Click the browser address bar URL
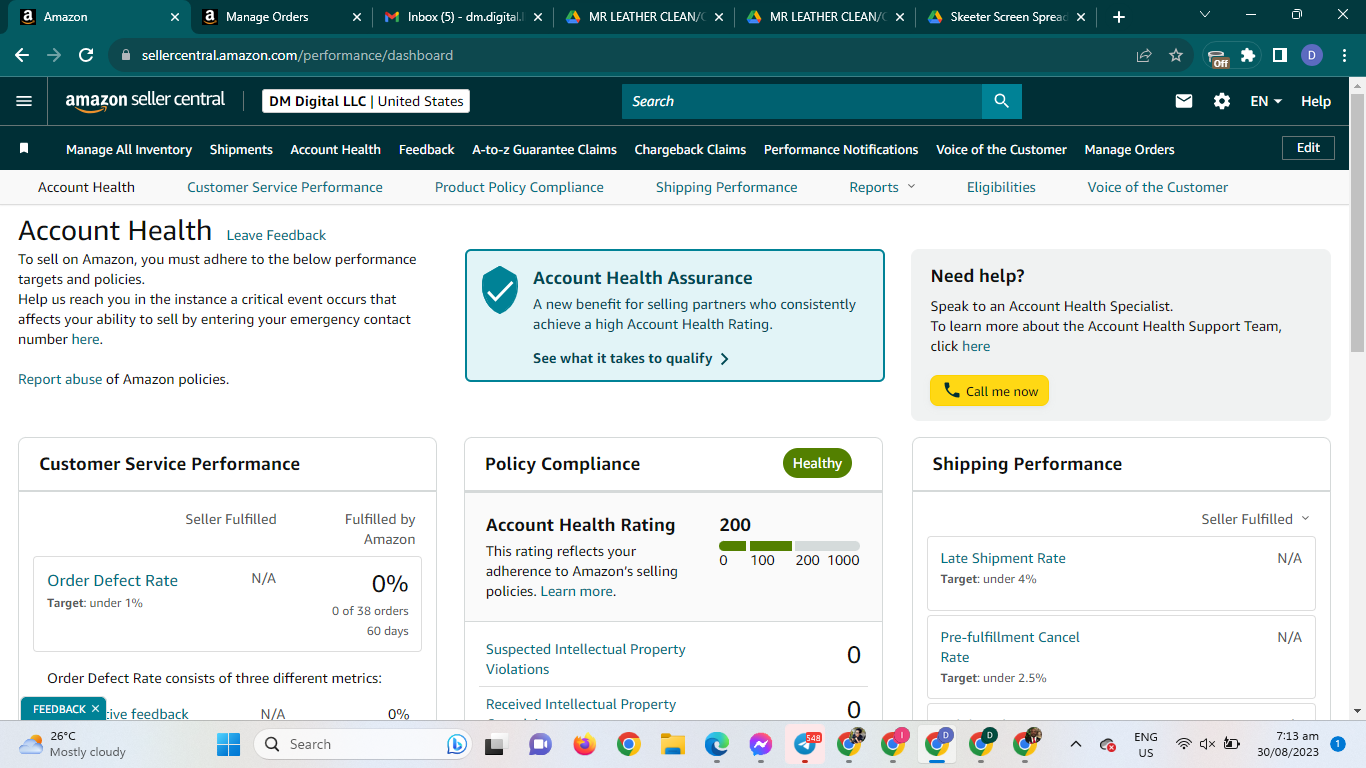This screenshot has width=1366, height=768. tap(297, 55)
